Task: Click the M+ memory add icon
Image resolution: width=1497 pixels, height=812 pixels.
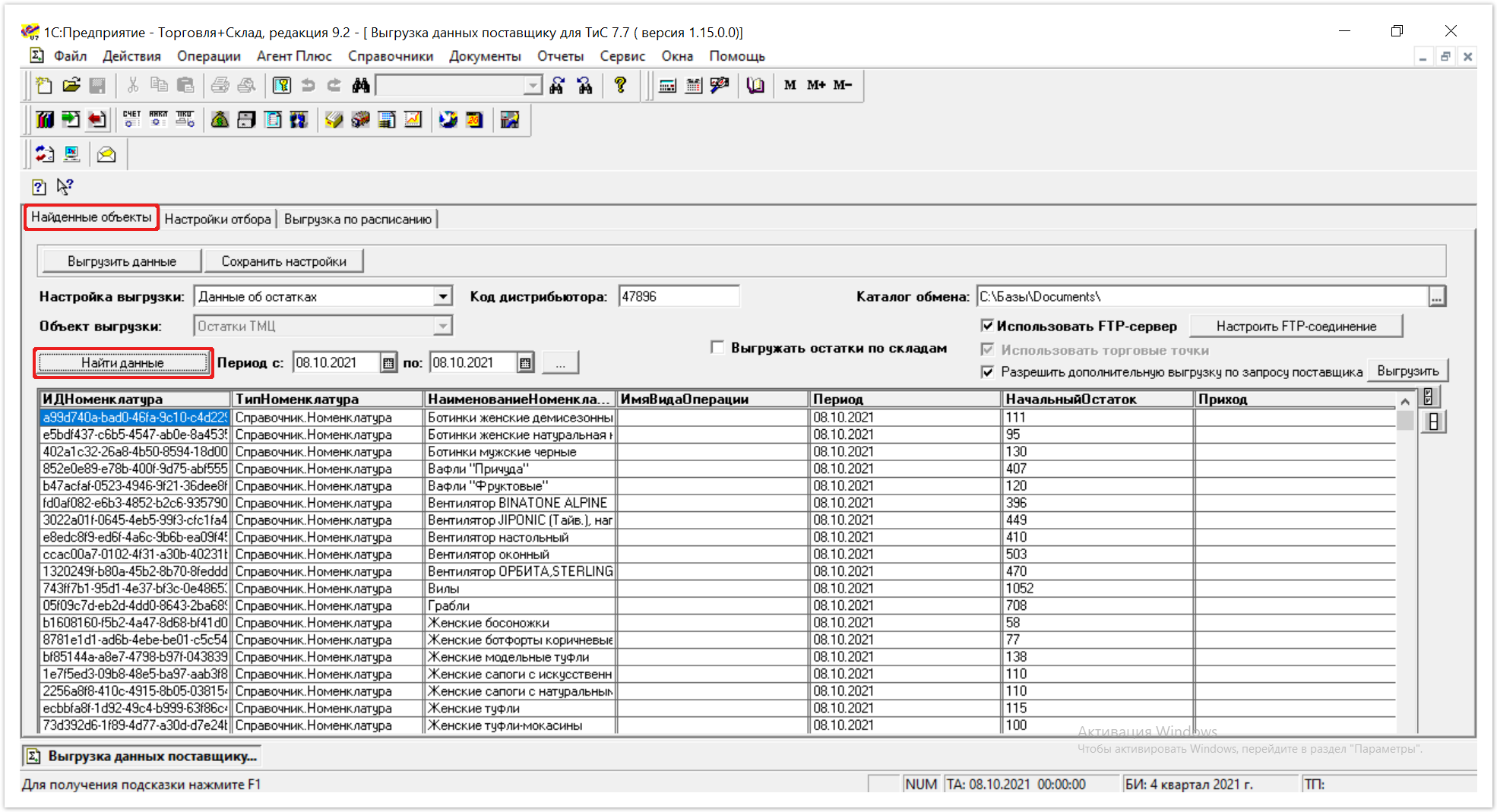Action: click(x=816, y=85)
